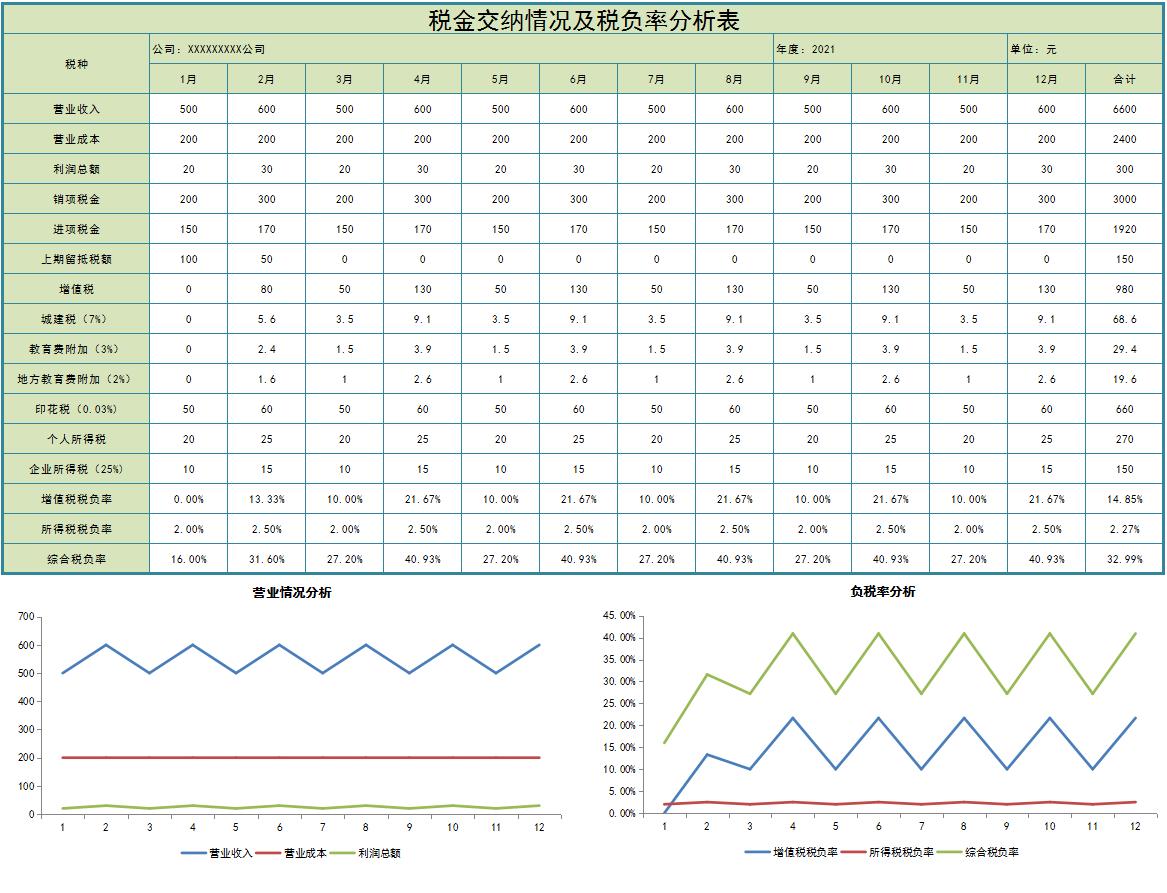The height and width of the screenshot is (893, 1167).
Task: Select the 单位: 元 cell
Action: coord(1035,47)
